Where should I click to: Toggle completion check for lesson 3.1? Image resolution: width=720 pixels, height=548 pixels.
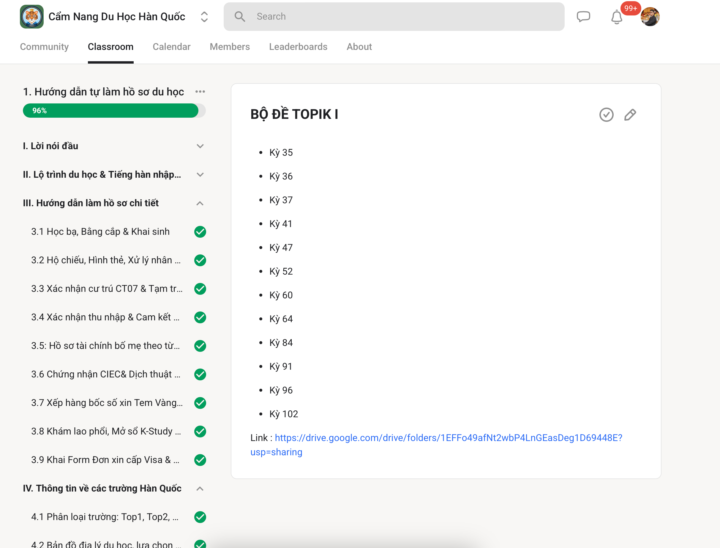(200, 232)
